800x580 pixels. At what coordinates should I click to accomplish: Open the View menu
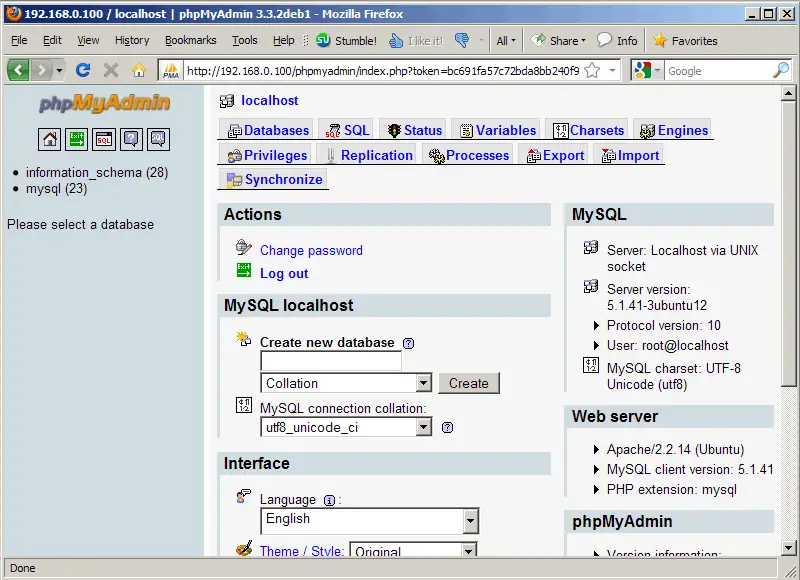coord(88,40)
